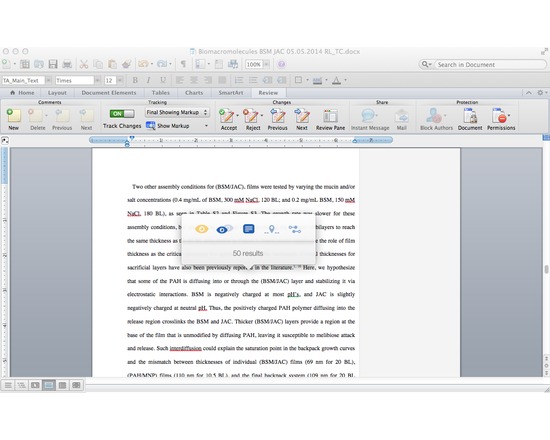Toggle Track Changes ON switch

click(122, 114)
